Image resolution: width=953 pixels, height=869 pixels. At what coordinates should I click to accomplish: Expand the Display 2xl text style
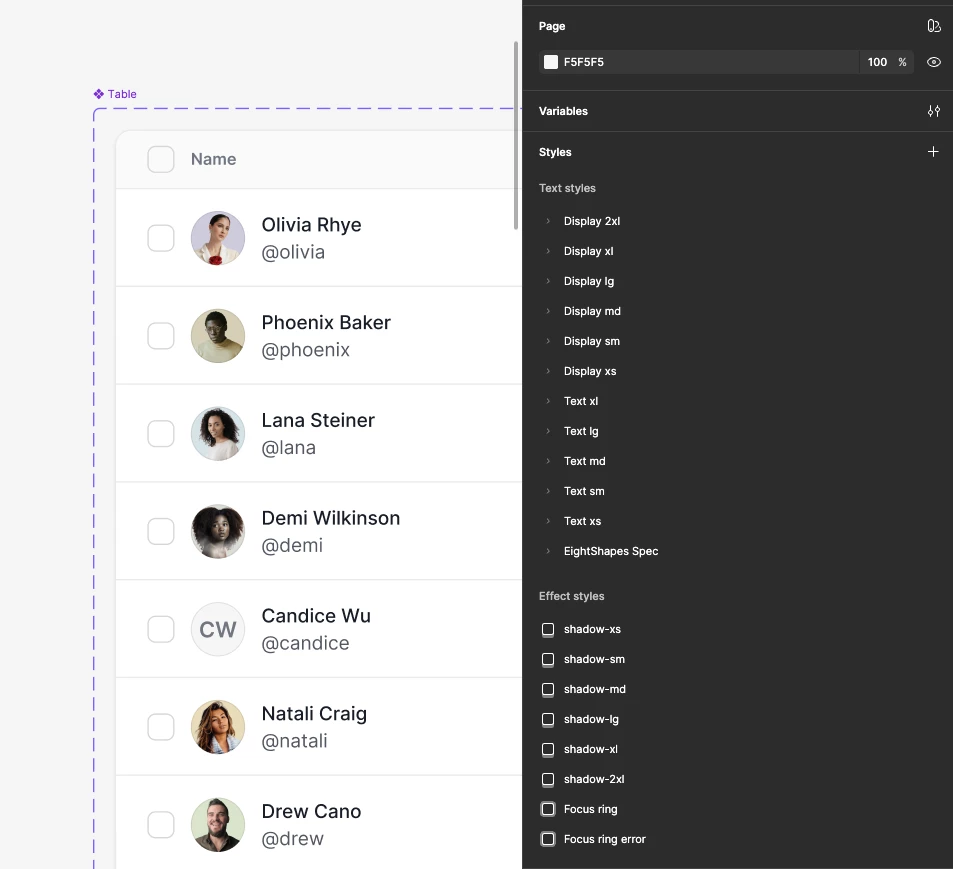[x=548, y=221]
